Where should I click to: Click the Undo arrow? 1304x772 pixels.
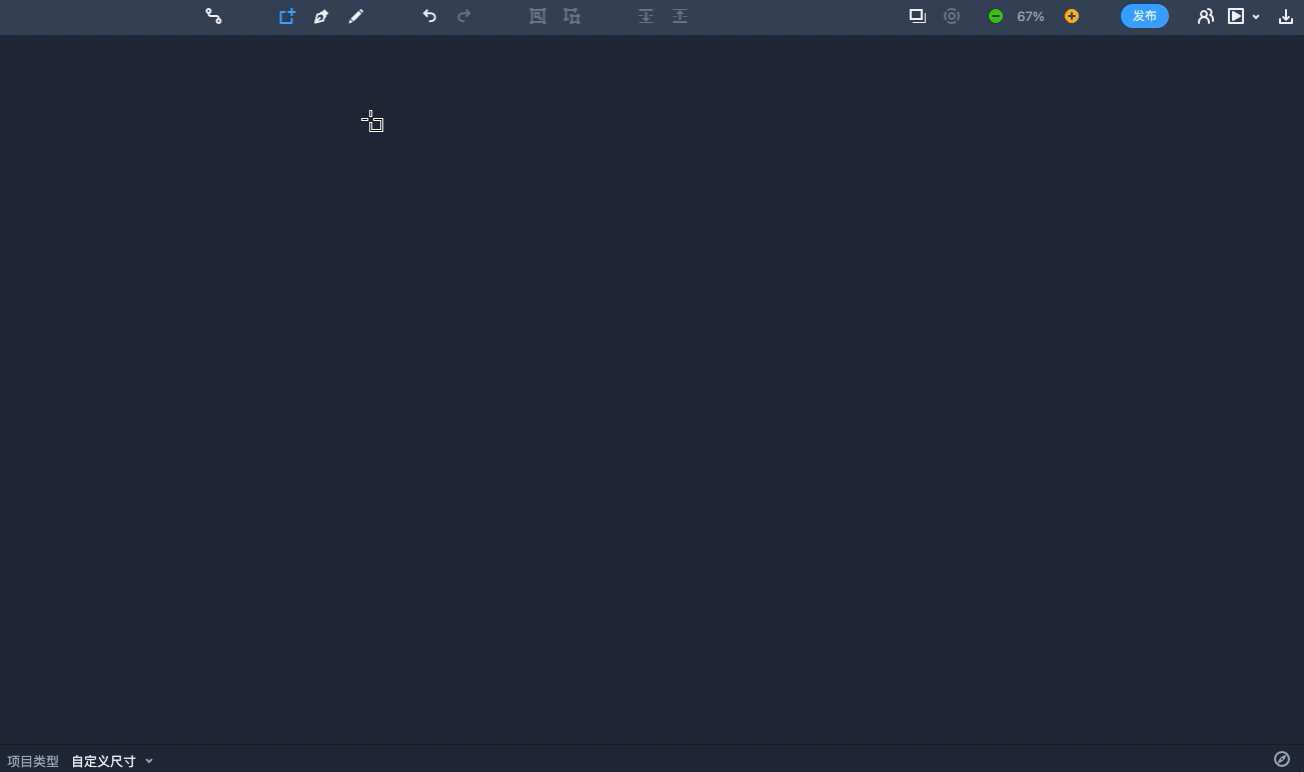pos(429,16)
